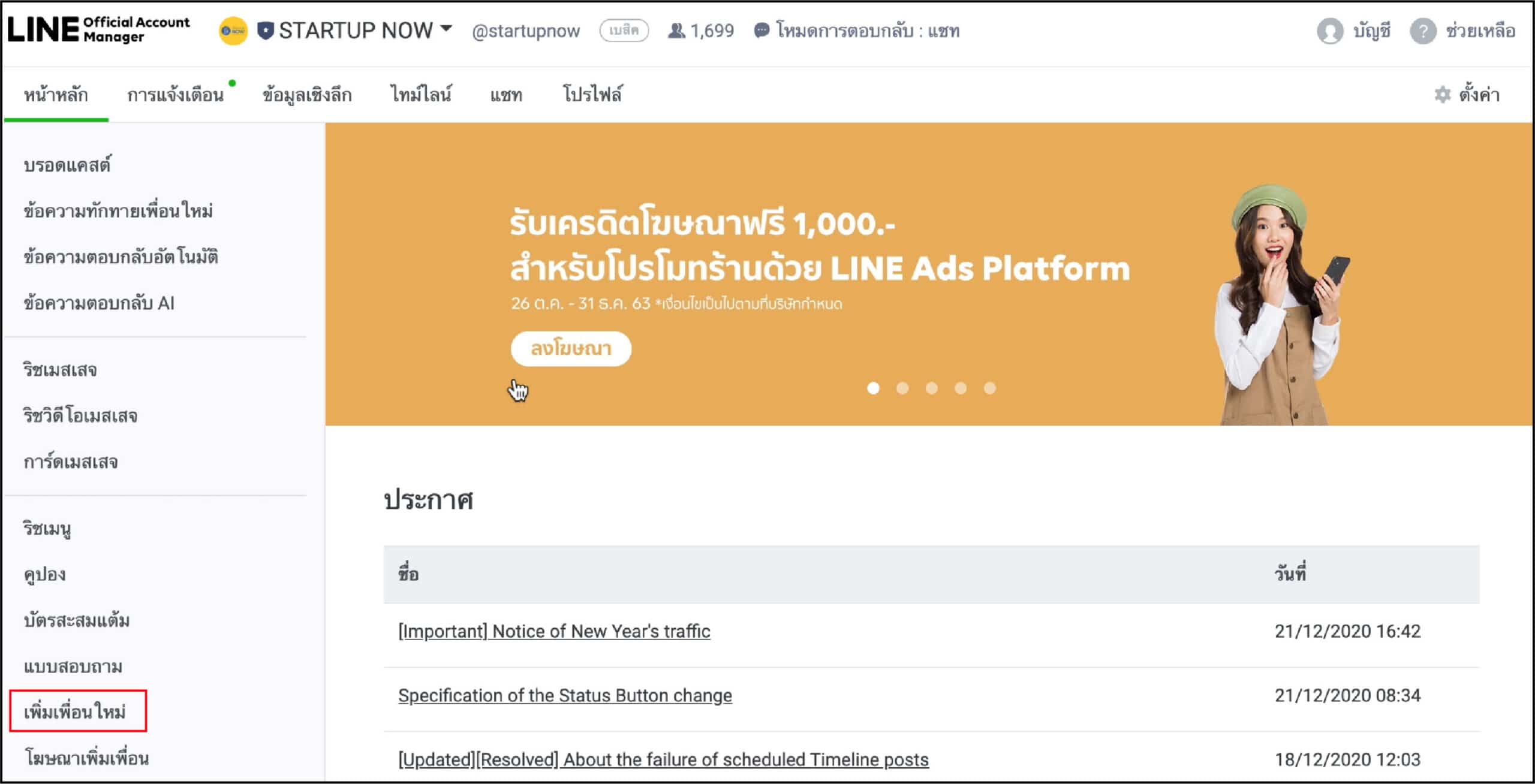Screen dimensions: 1535x784
Task: Click the เบสิค plan badge
Action: (x=624, y=30)
